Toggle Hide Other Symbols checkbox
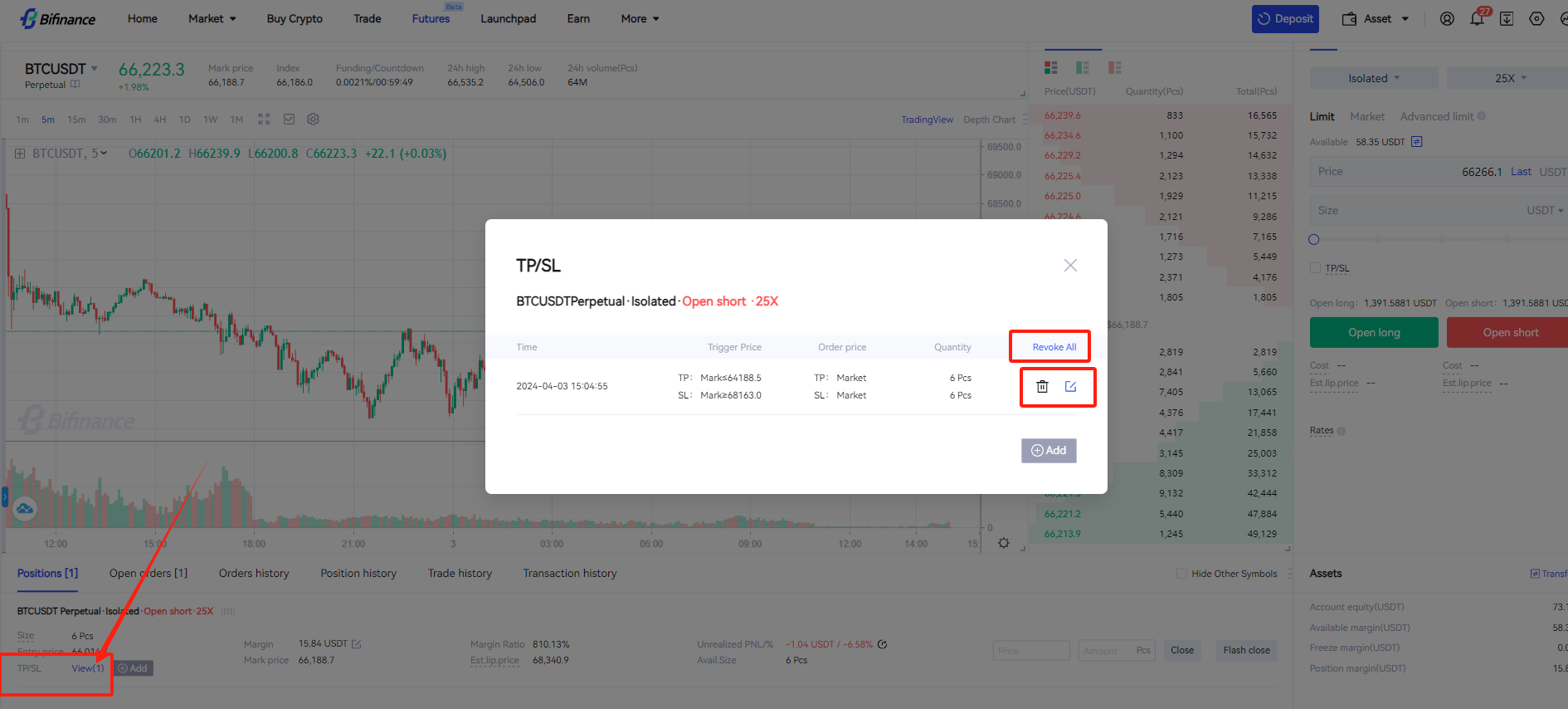The image size is (1568, 709). [1181, 574]
